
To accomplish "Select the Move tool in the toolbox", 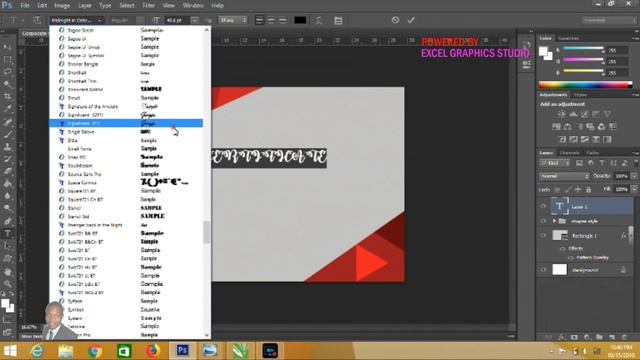I will [x=7, y=47].
